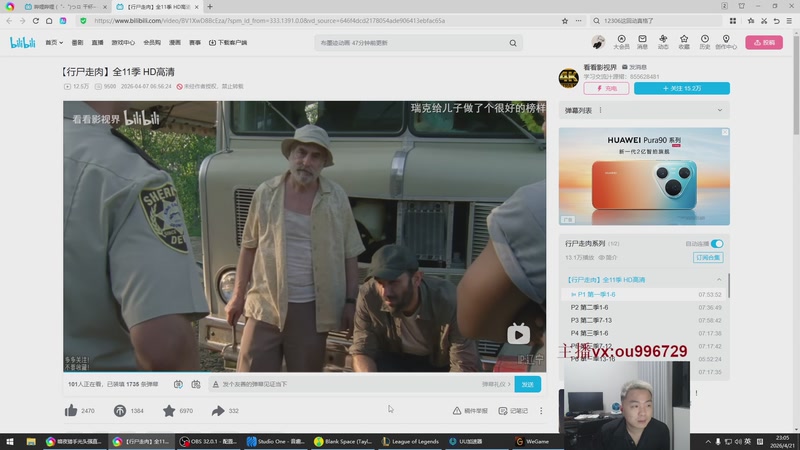800x450 pixels.
Task: Share the video with arrow icon
Action: point(218,411)
